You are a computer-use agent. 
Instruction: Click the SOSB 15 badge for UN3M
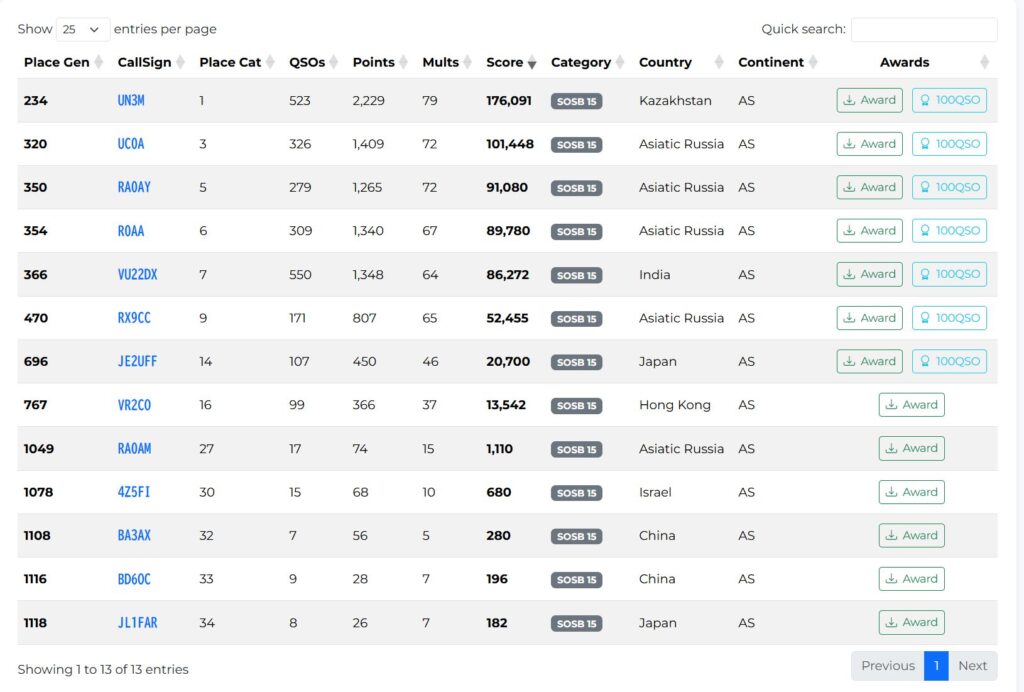coord(577,101)
